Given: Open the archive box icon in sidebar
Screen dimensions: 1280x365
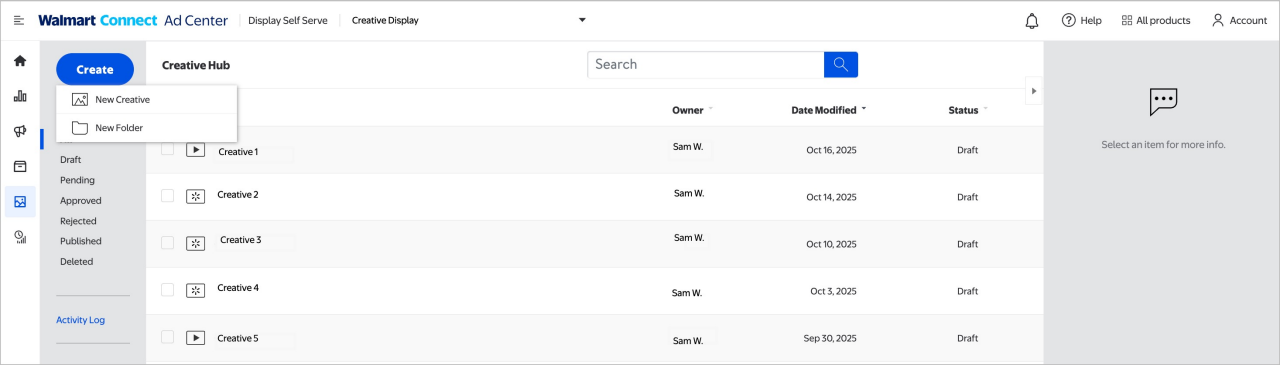Looking at the screenshot, I should point(20,166).
